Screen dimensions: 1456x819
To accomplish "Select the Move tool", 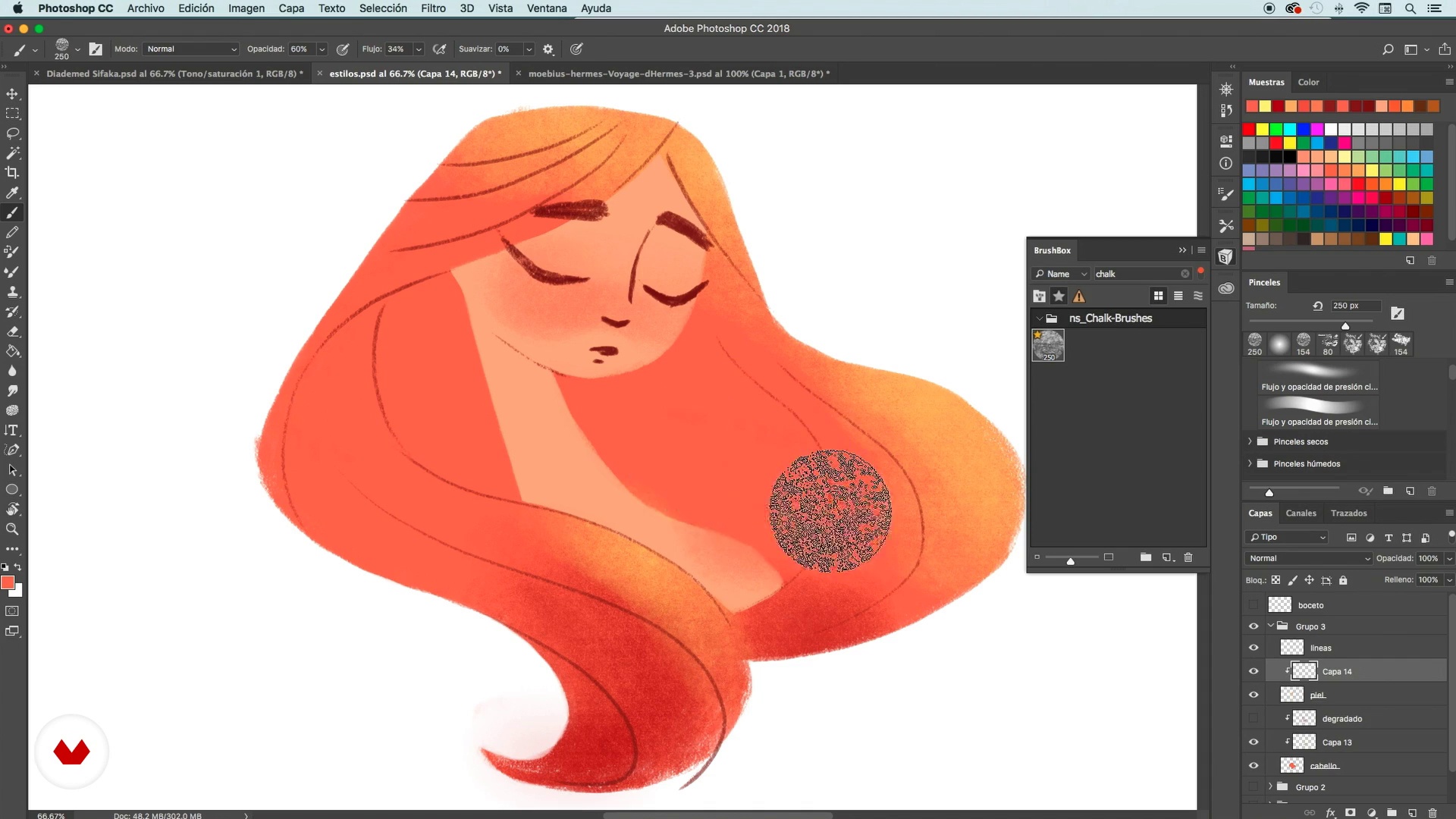I will 12,94.
